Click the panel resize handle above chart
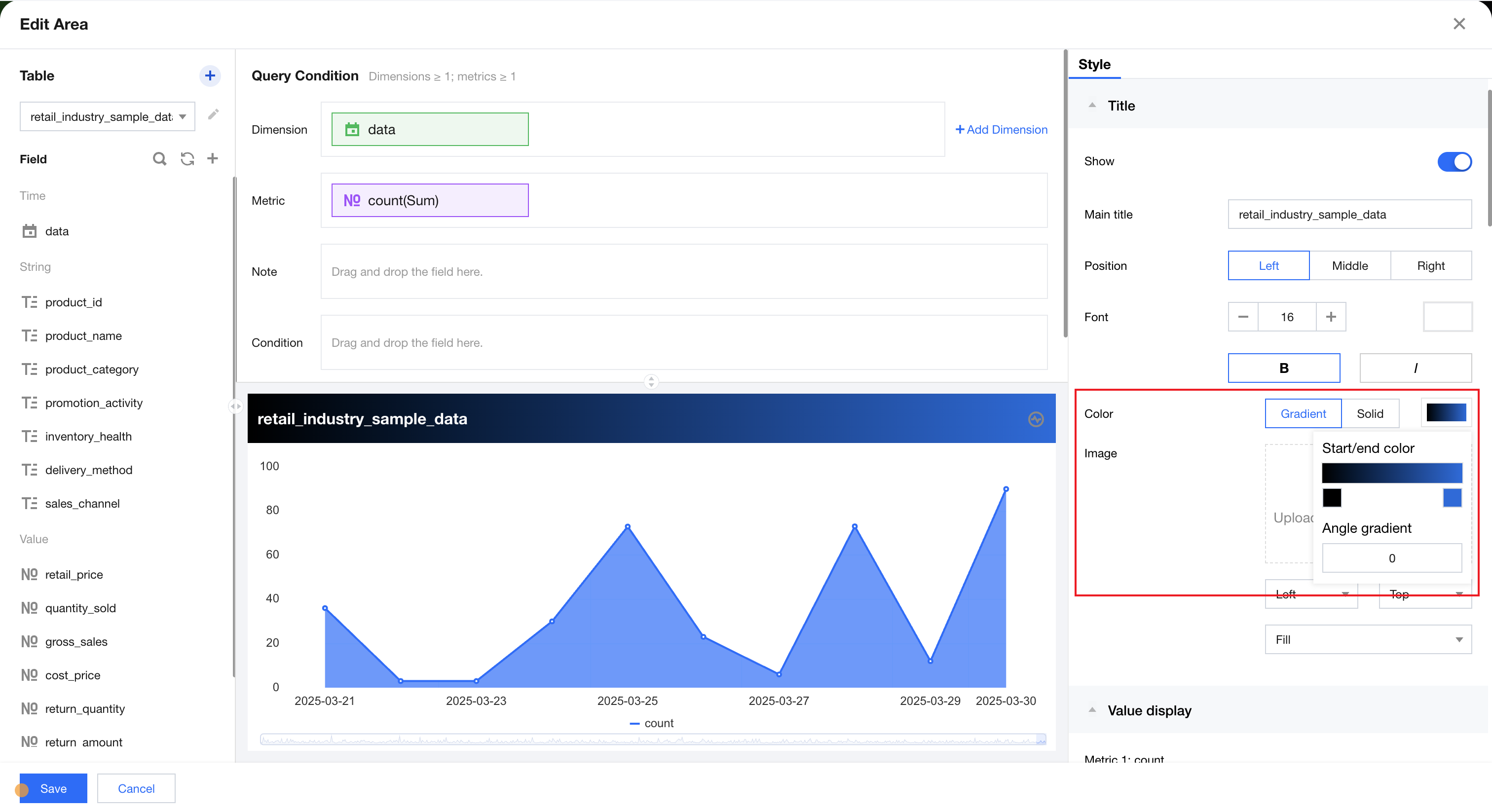This screenshot has width=1492, height=812. (x=651, y=381)
